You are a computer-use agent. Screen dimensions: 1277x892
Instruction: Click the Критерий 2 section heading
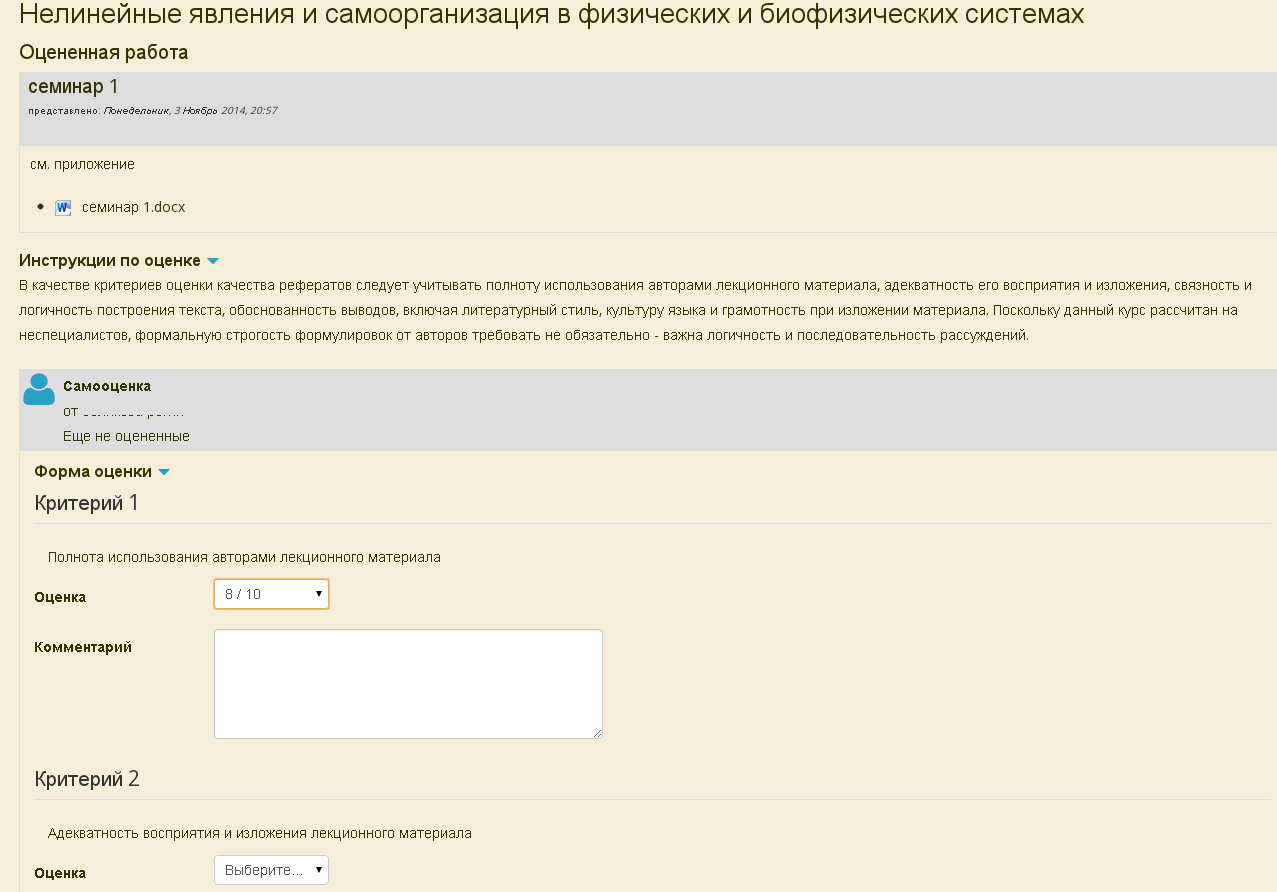click(x=87, y=779)
